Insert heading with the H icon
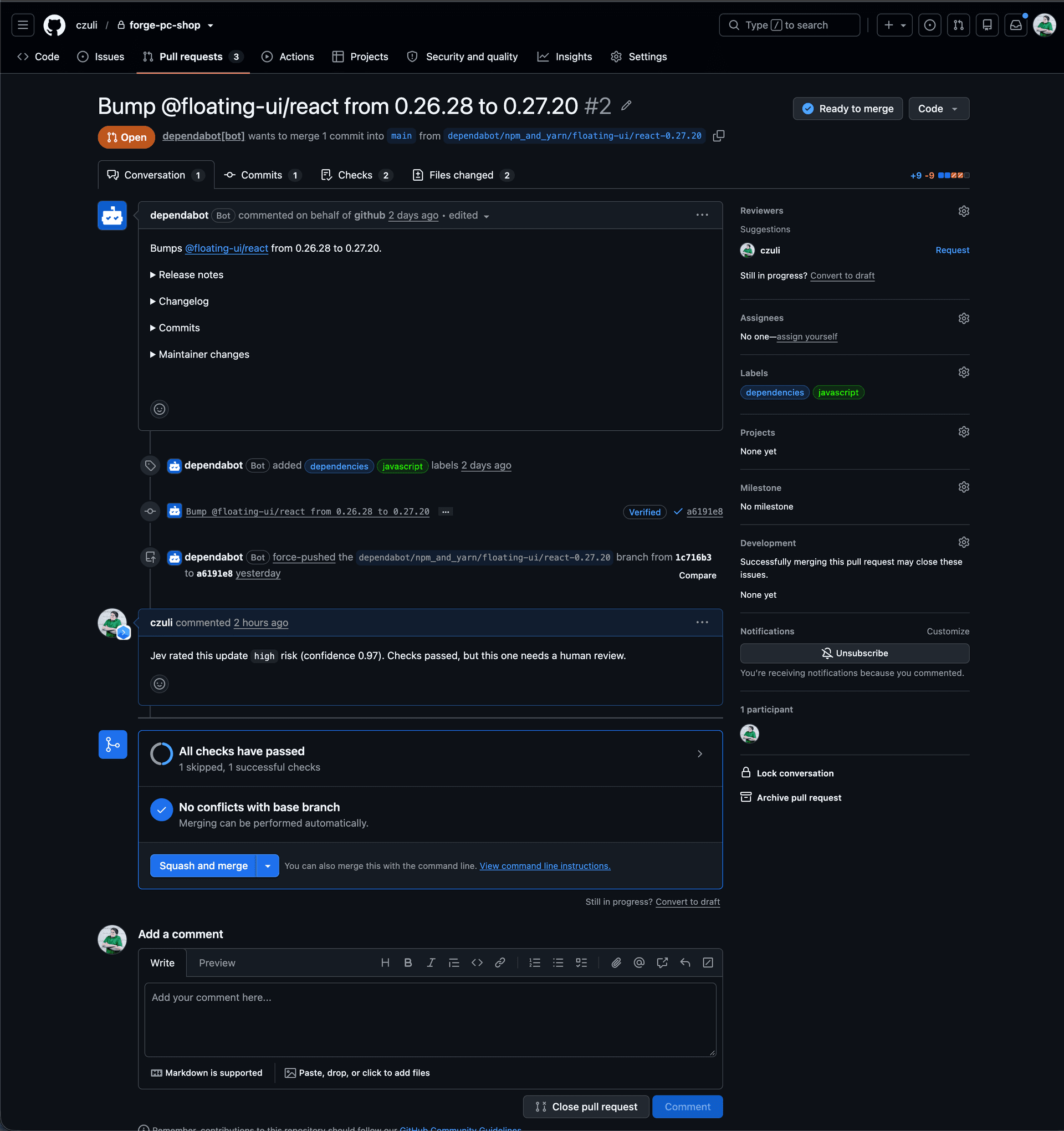1064x1131 pixels. click(385, 962)
